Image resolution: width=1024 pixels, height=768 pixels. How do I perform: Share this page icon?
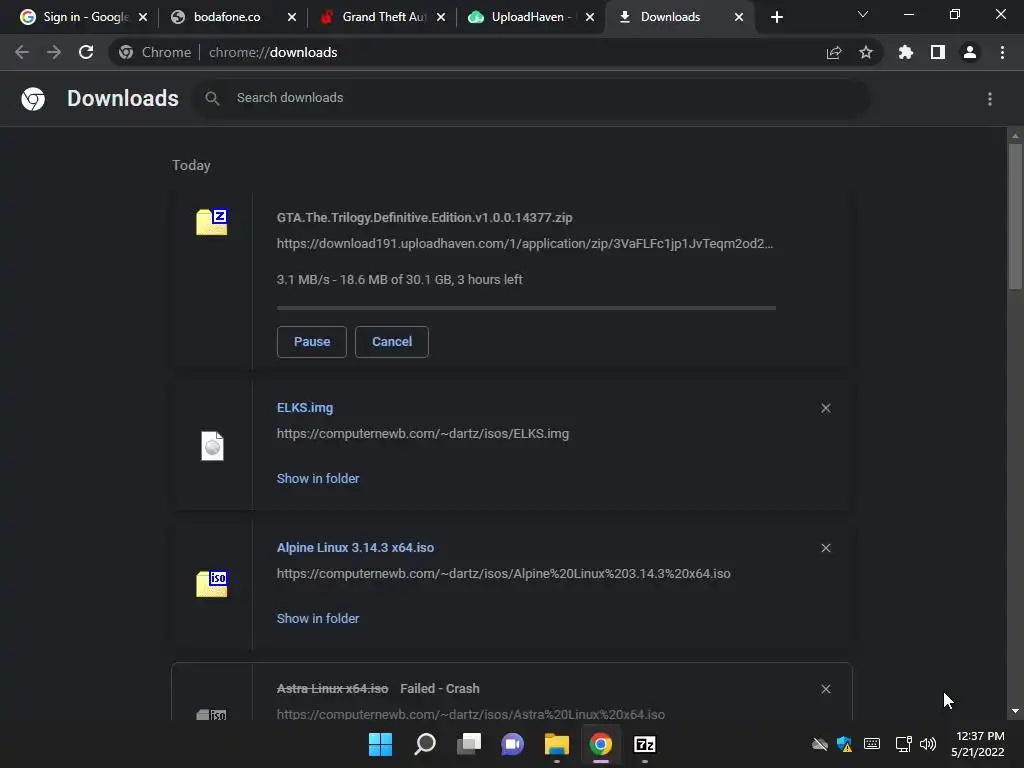(834, 52)
